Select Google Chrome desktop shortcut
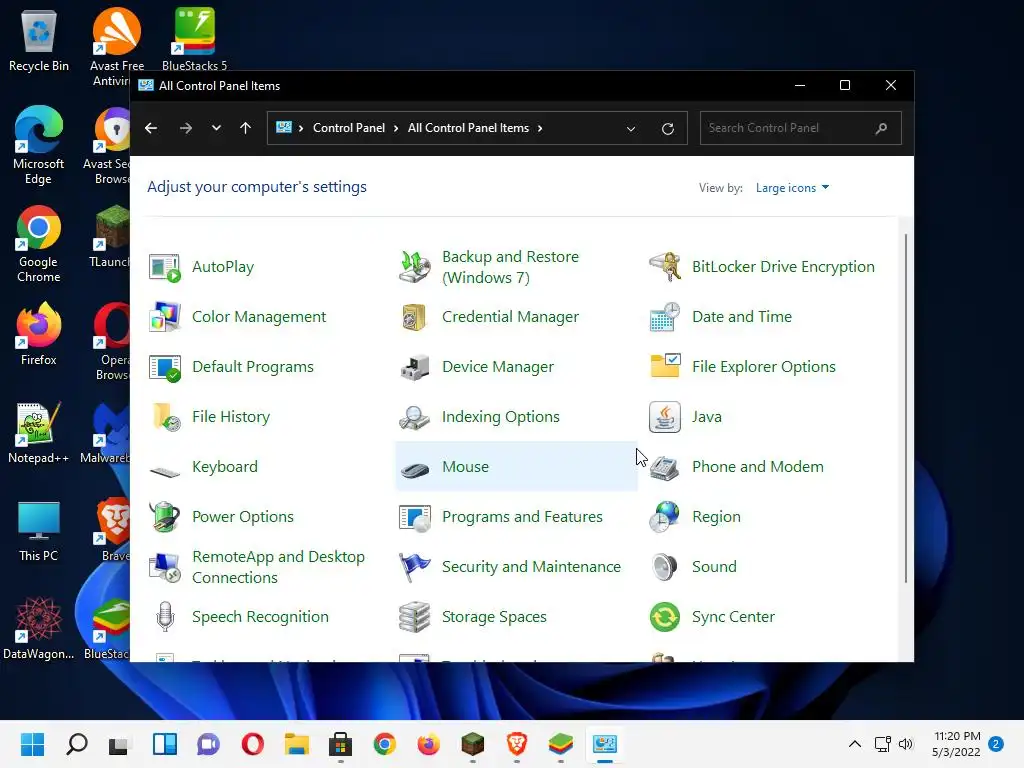1024x768 pixels. click(39, 244)
